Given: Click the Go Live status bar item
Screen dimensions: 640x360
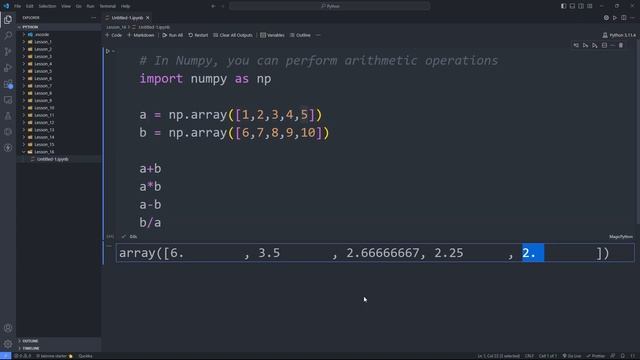Looking at the screenshot, I should click(x=571, y=356).
